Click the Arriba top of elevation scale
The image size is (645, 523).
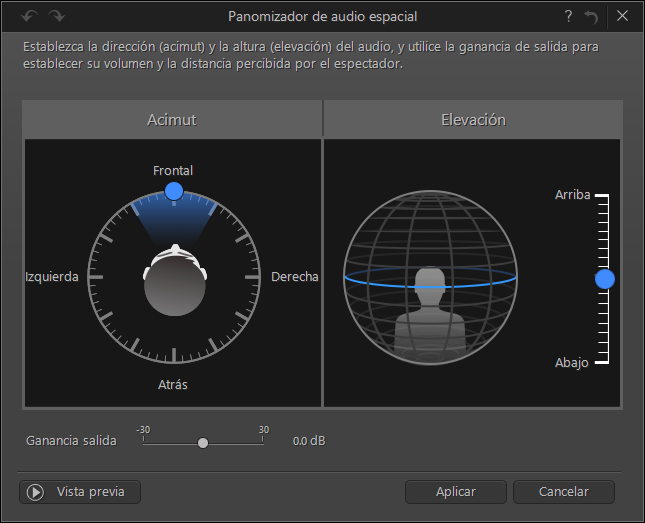pos(602,195)
